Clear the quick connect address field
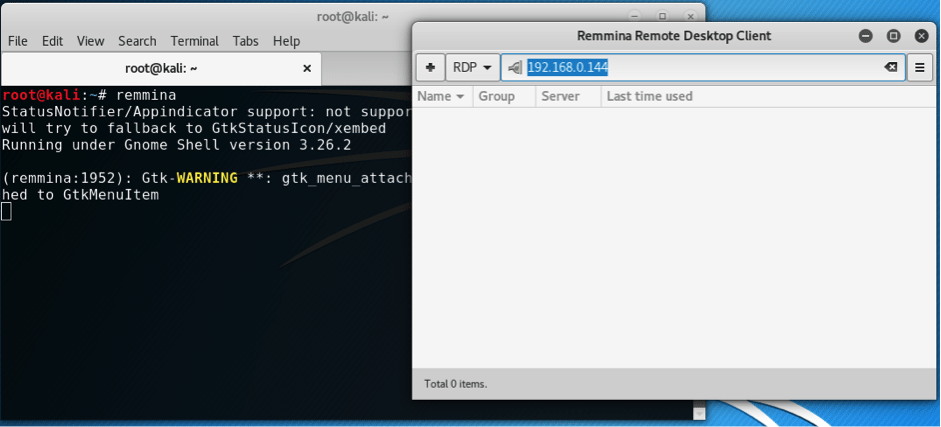 890,67
